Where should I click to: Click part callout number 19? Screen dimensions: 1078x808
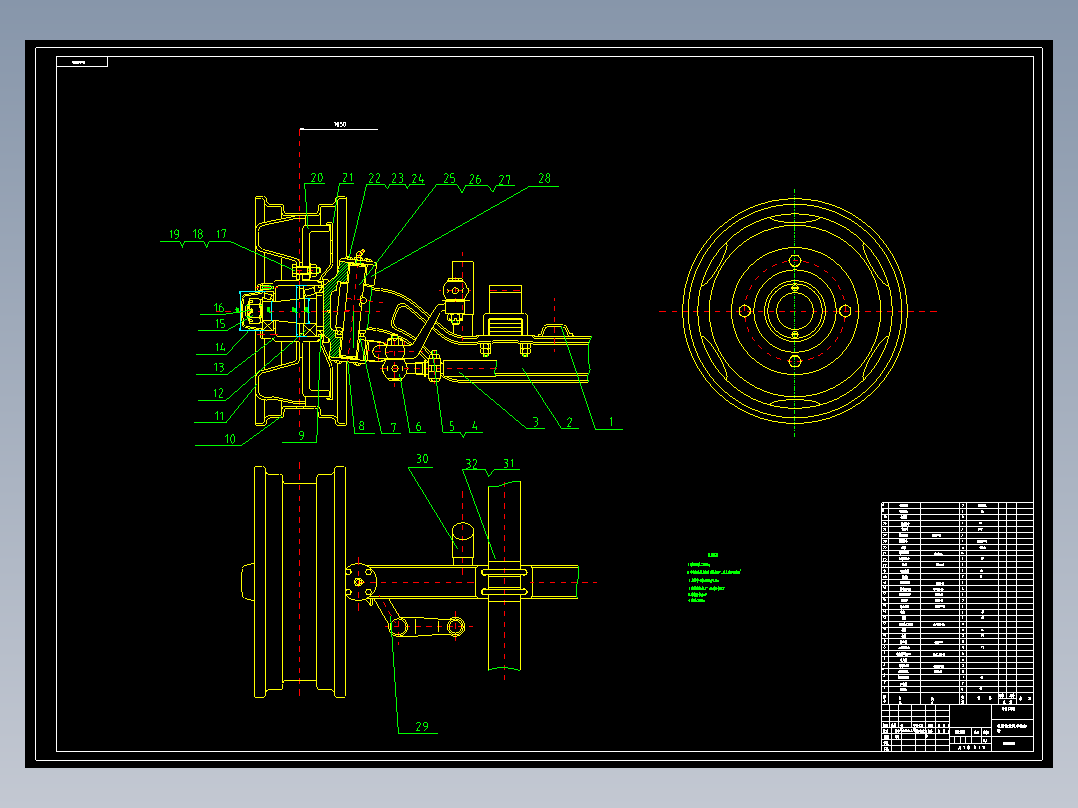coord(174,234)
